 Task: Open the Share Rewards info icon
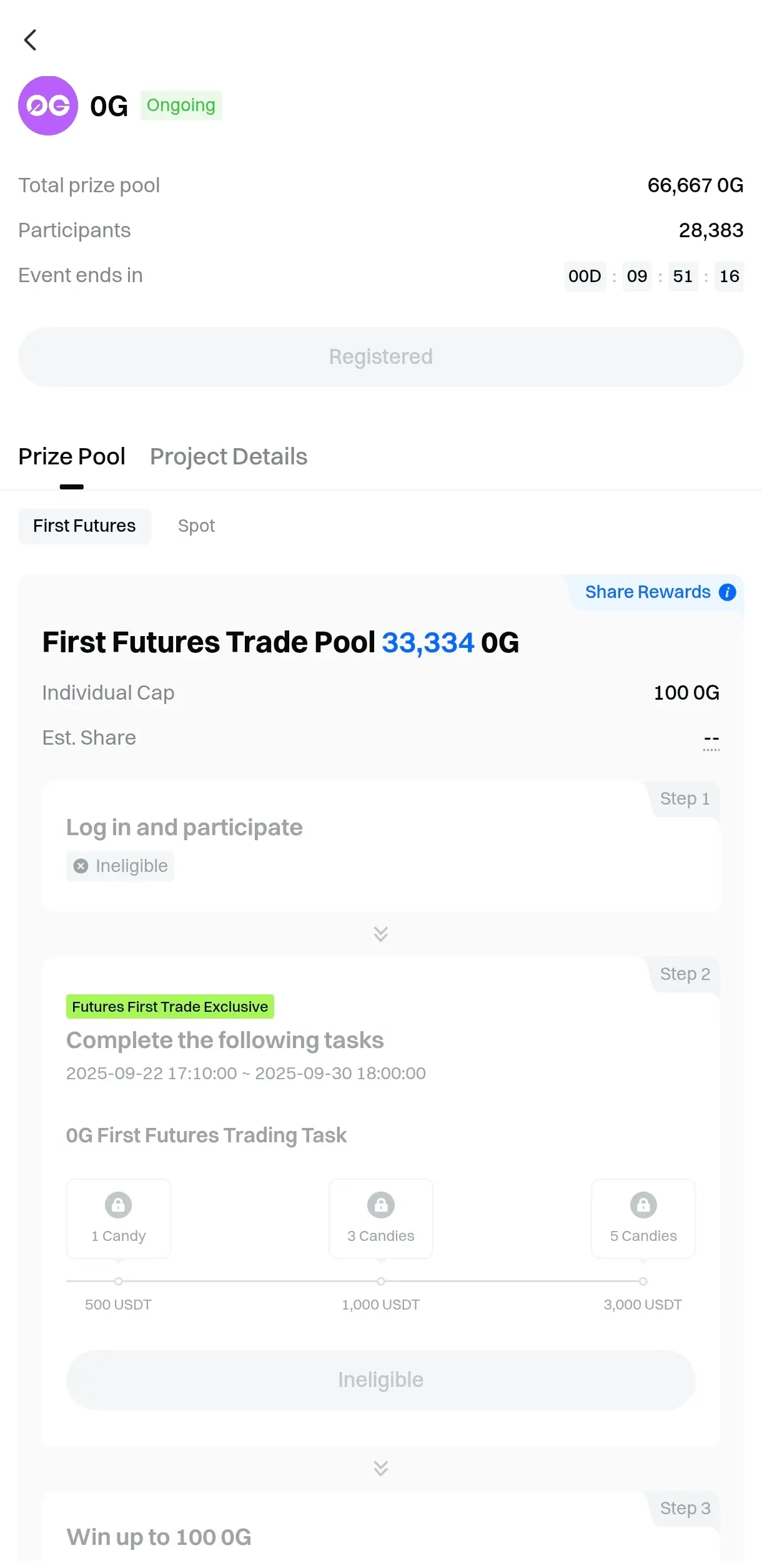[727, 592]
